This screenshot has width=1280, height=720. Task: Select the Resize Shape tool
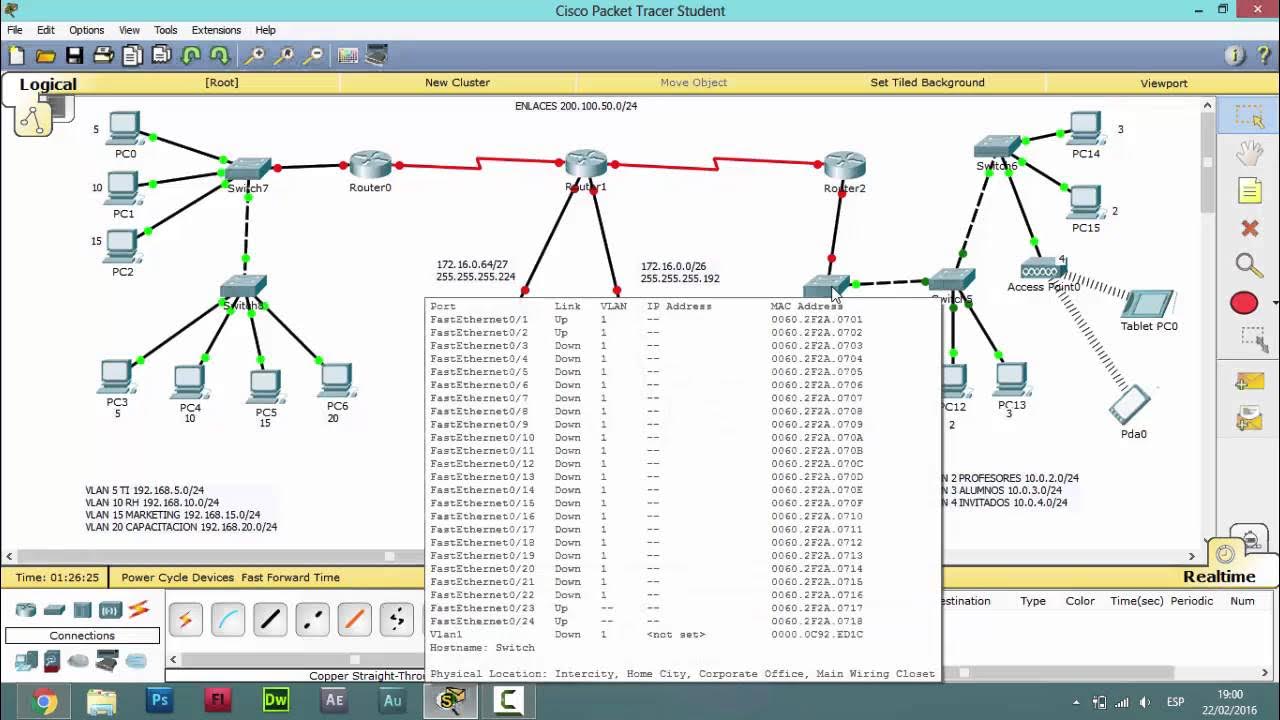[1252, 338]
